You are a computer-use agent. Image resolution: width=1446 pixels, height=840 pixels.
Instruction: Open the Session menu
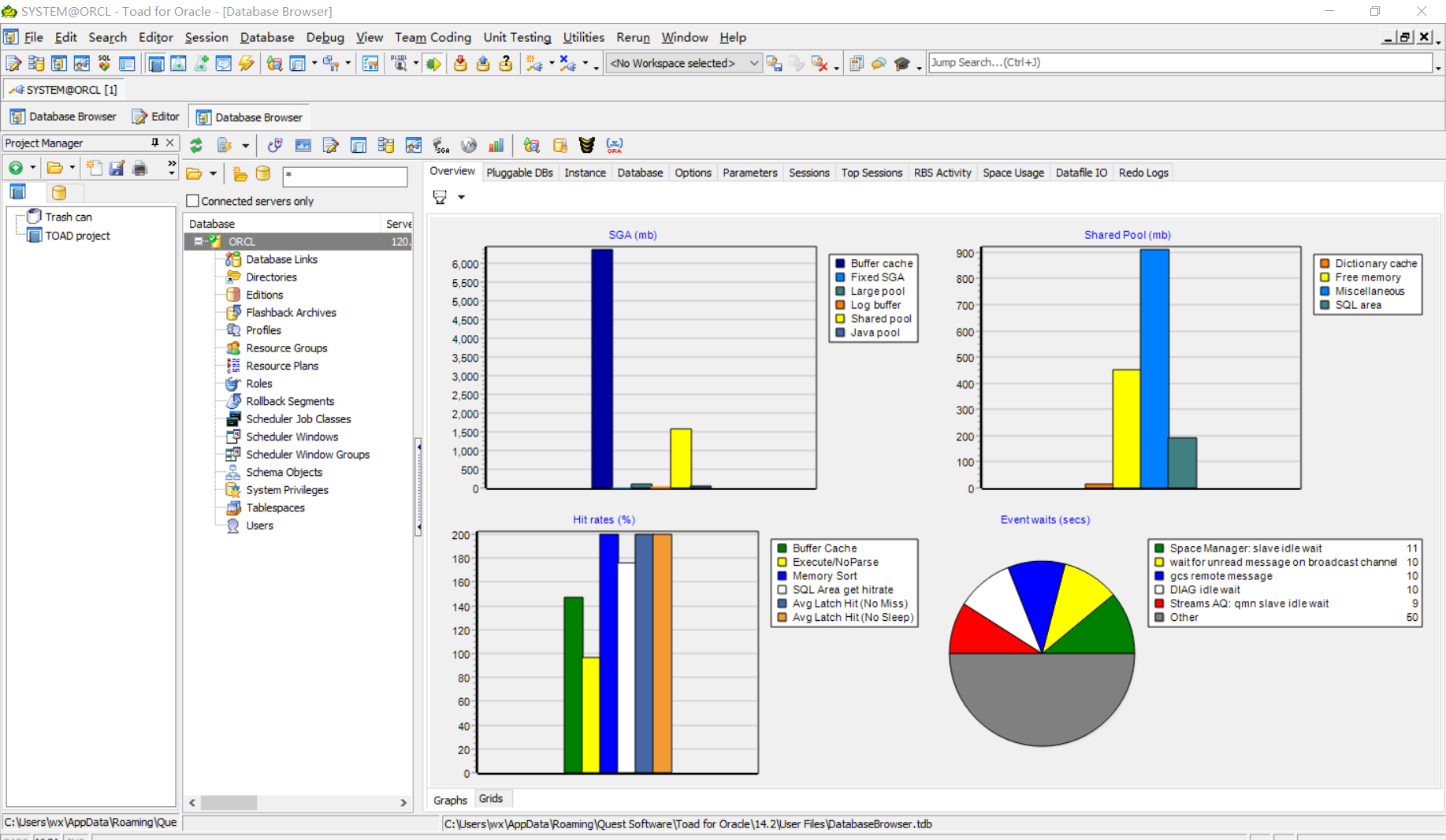coord(206,37)
